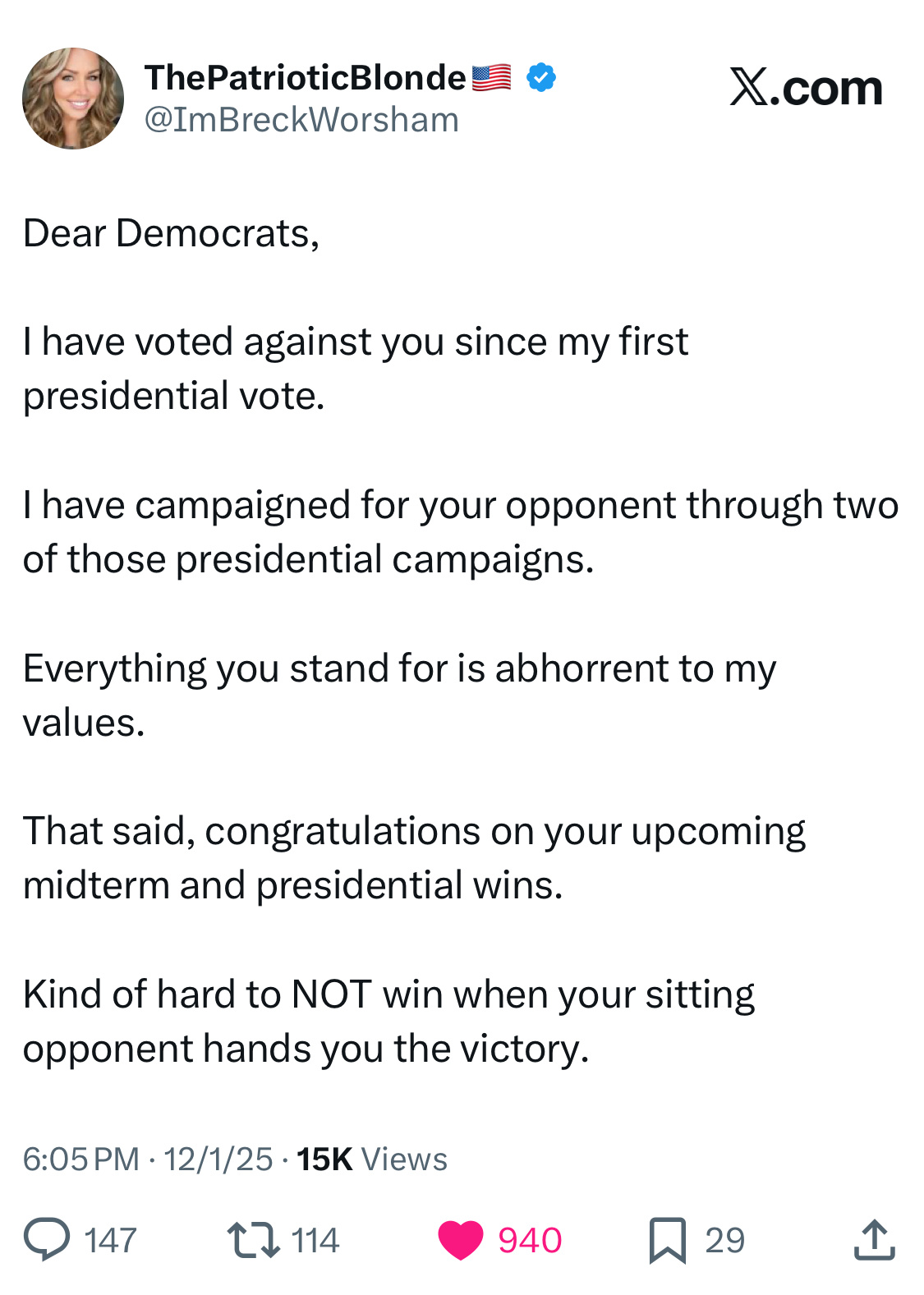Click the 29 bookmarks count
The height and width of the screenshot is (1295, 924).
[724, 1240]
